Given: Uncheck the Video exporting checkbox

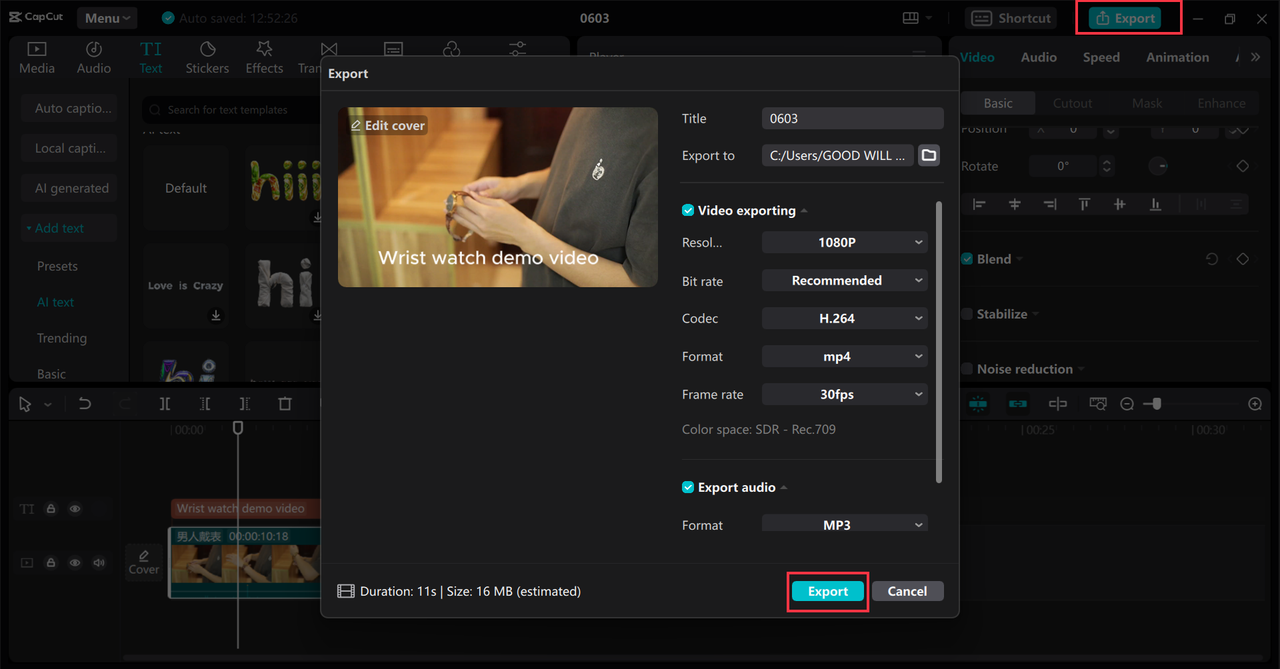Looking at the screenshot, I should (688, 210).
